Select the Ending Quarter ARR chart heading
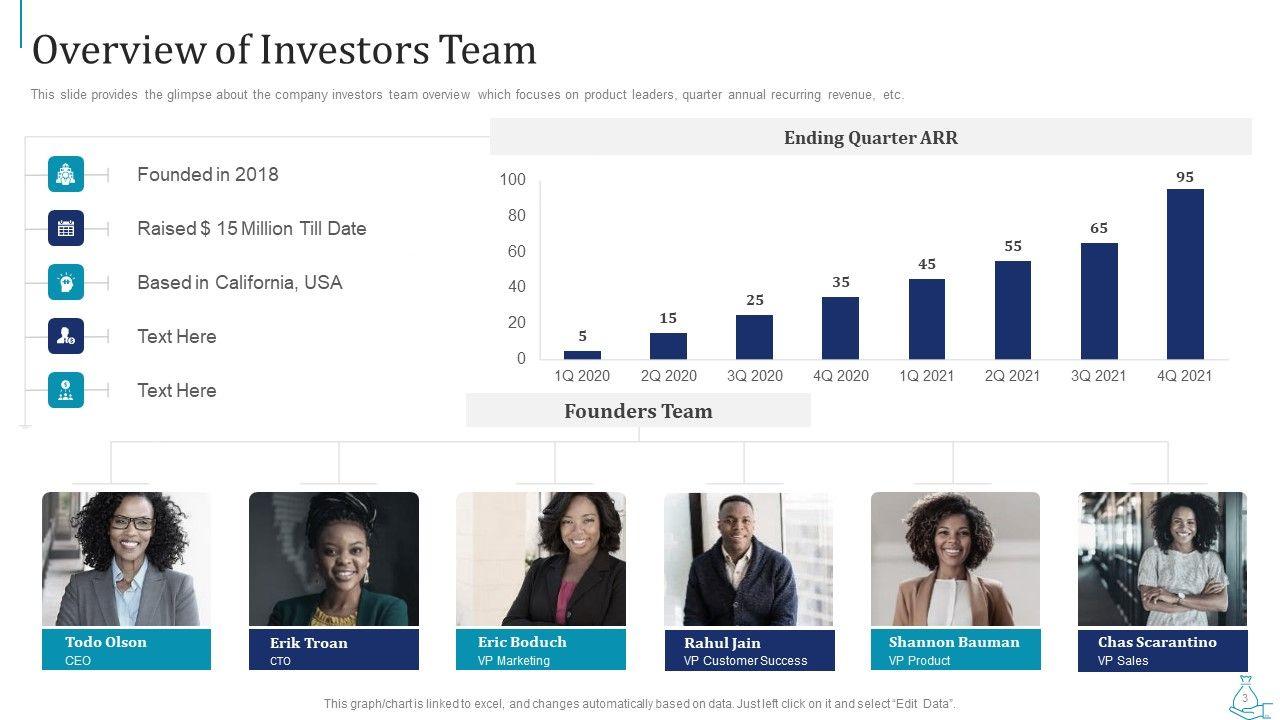The width and height of the screenshot is (1280, 720). (870, 138)
